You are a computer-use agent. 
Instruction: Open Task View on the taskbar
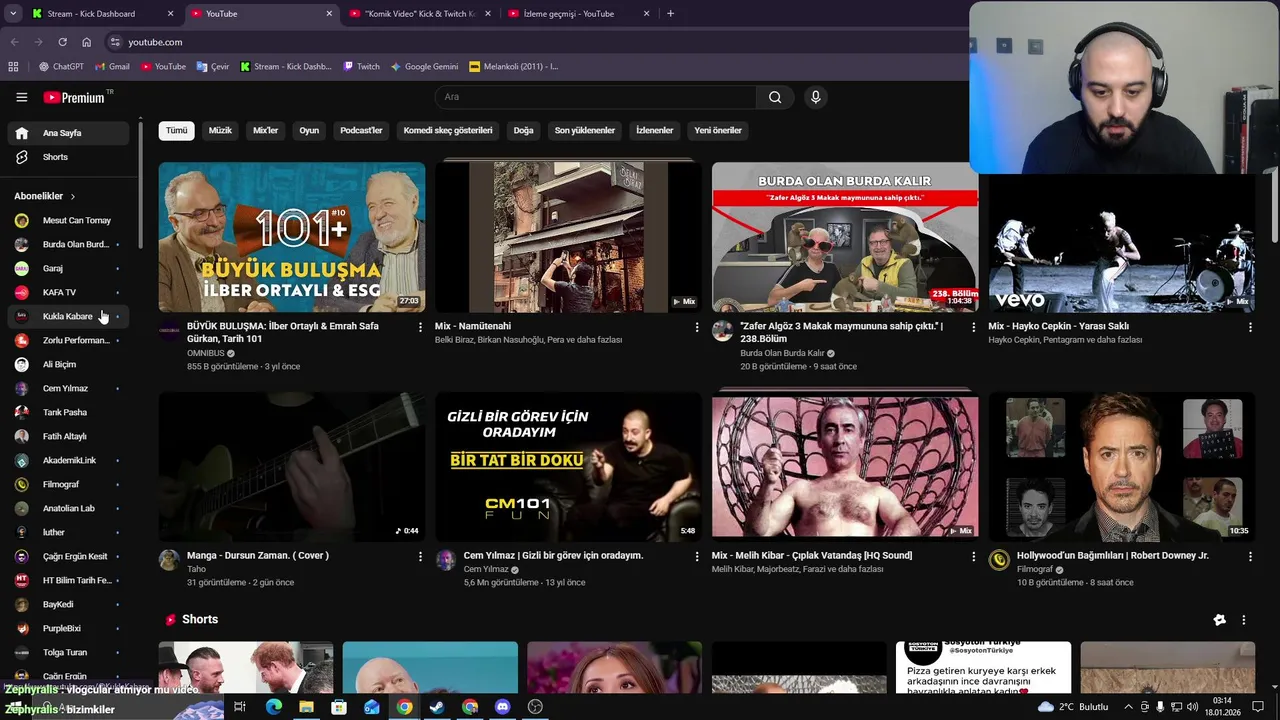(x=240, y=707)
